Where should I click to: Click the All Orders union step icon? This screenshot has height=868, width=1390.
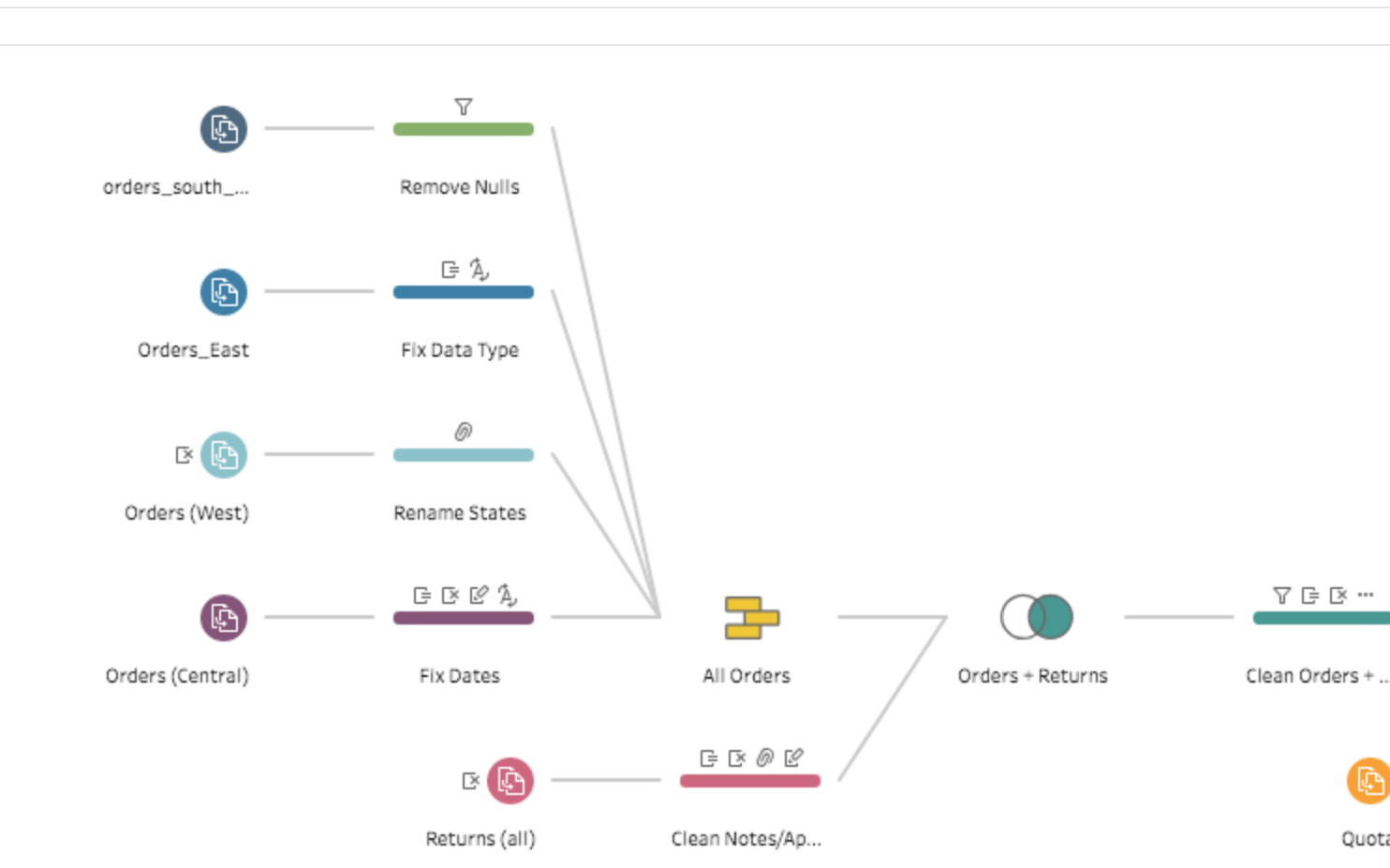(751, 618)
